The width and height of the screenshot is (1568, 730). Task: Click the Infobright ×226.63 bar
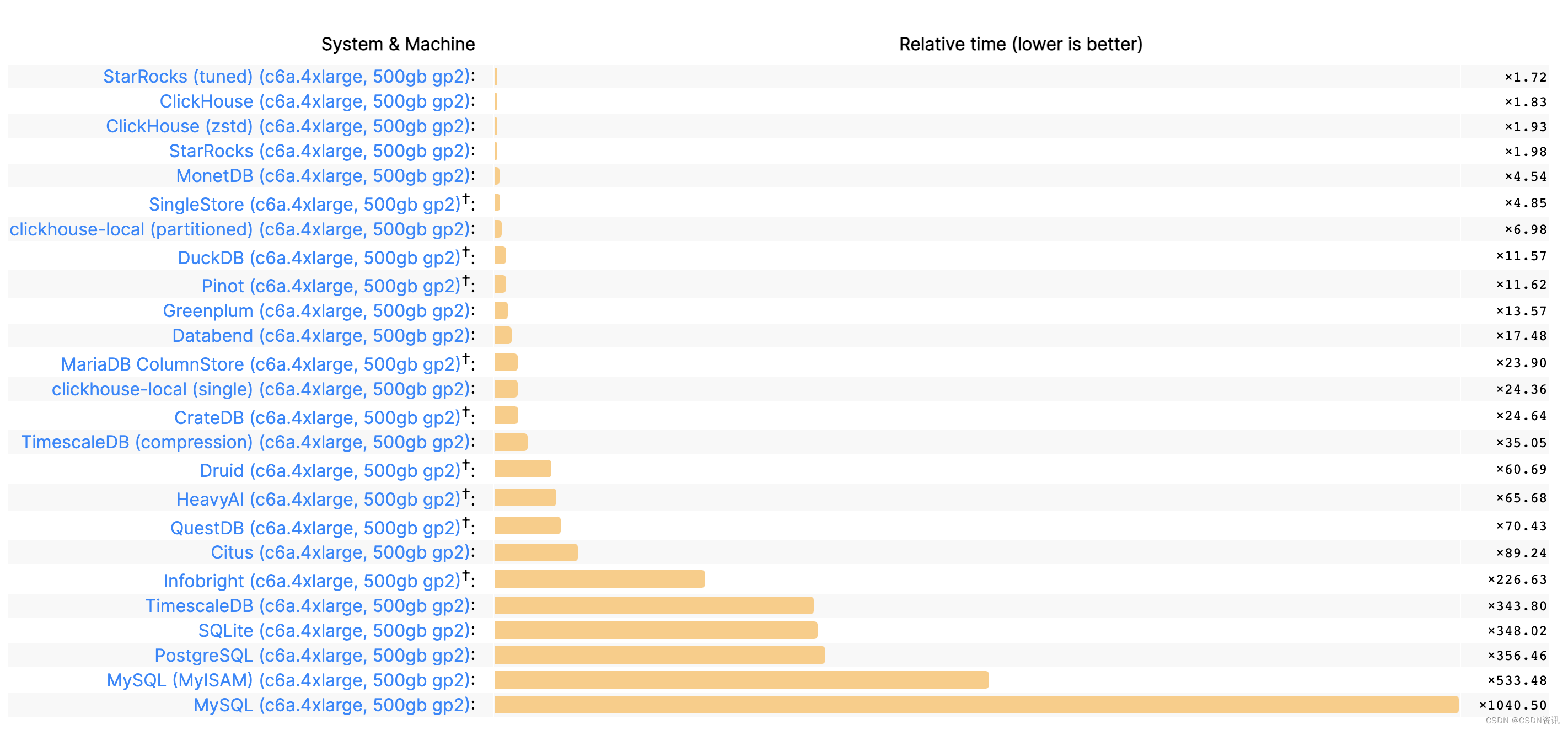[x=599, y=579]
